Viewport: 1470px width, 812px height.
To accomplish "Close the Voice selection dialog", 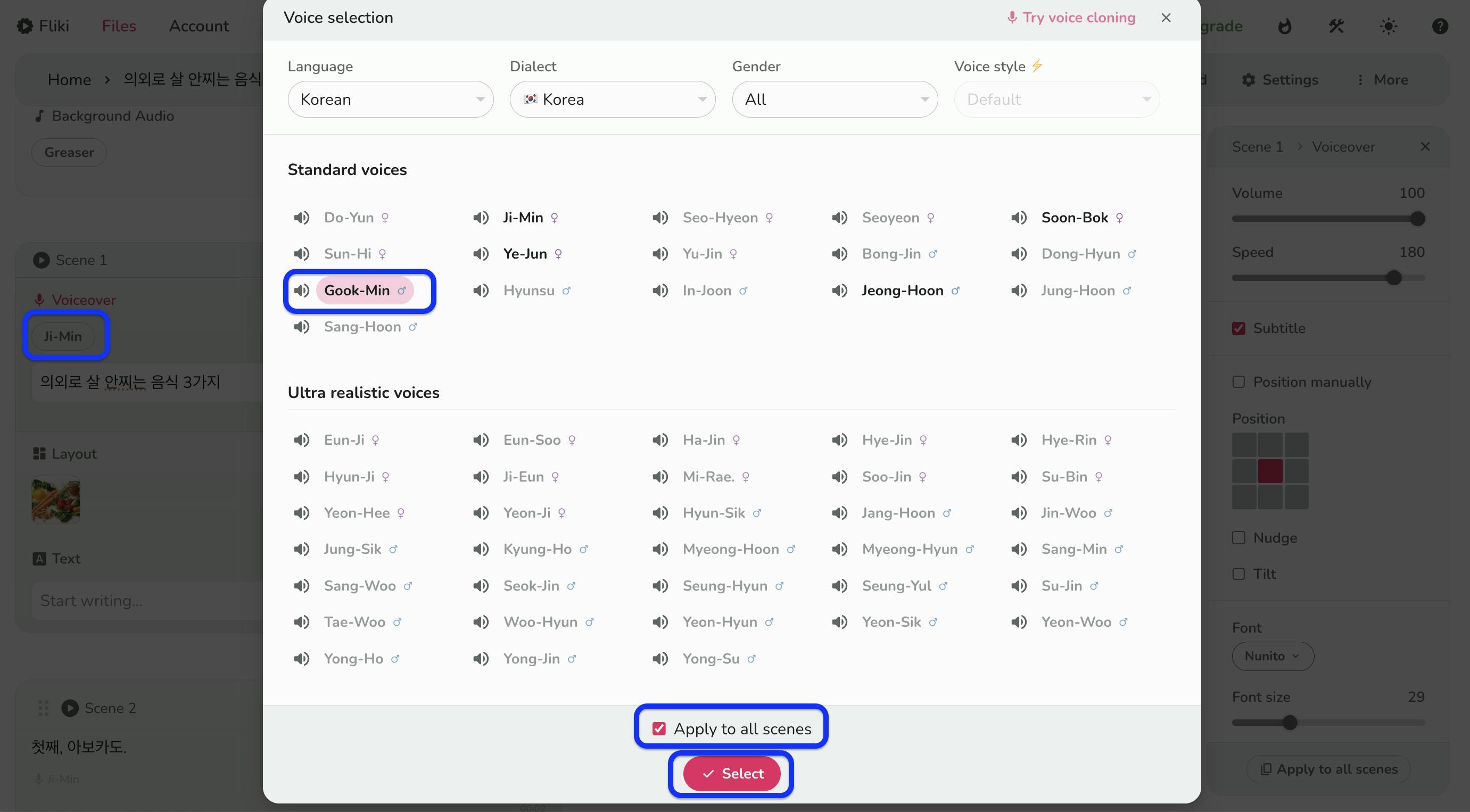I will click(x=1166, y=18).
